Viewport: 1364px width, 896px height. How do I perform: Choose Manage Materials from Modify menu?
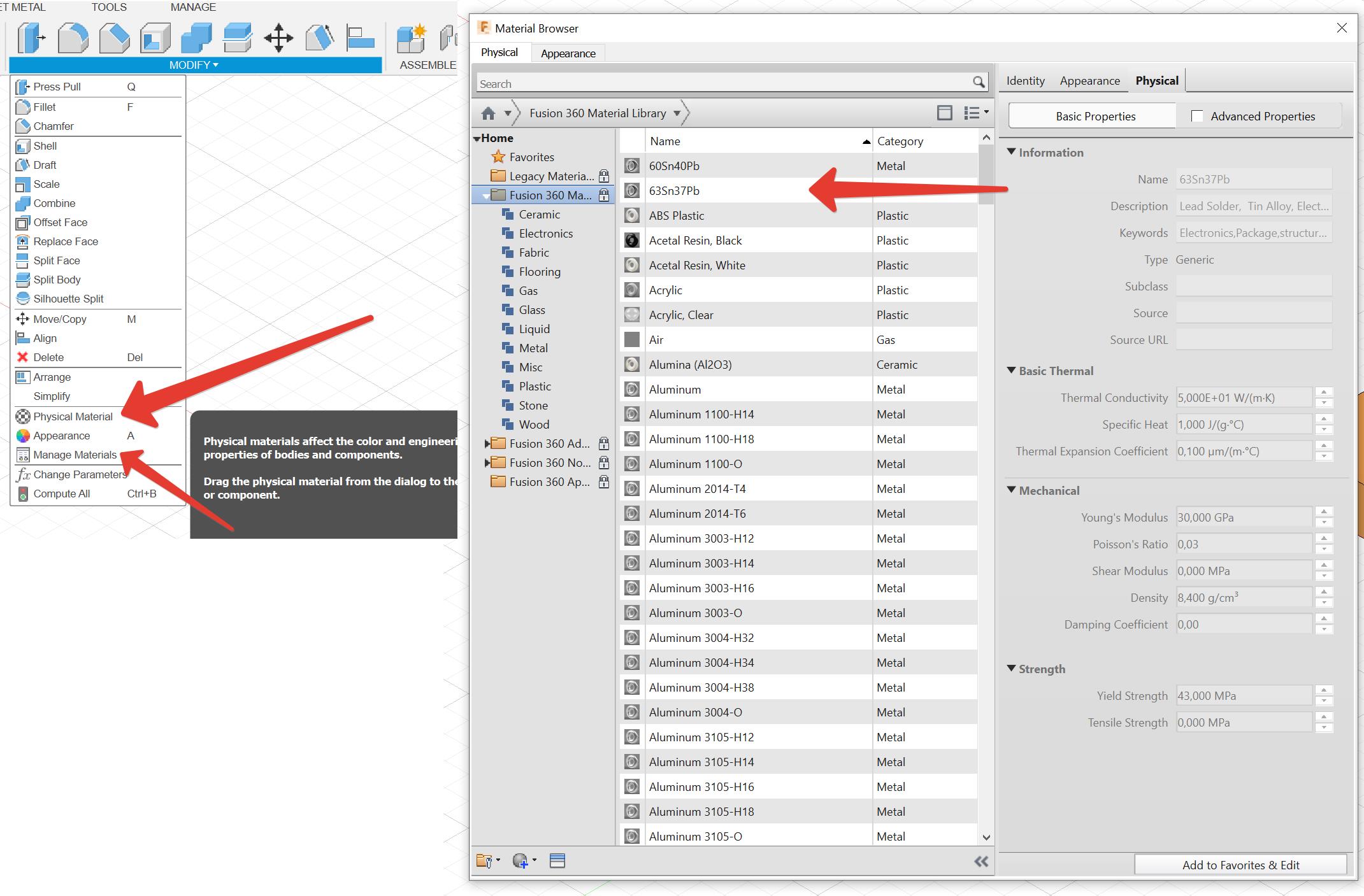pos(75,455)
